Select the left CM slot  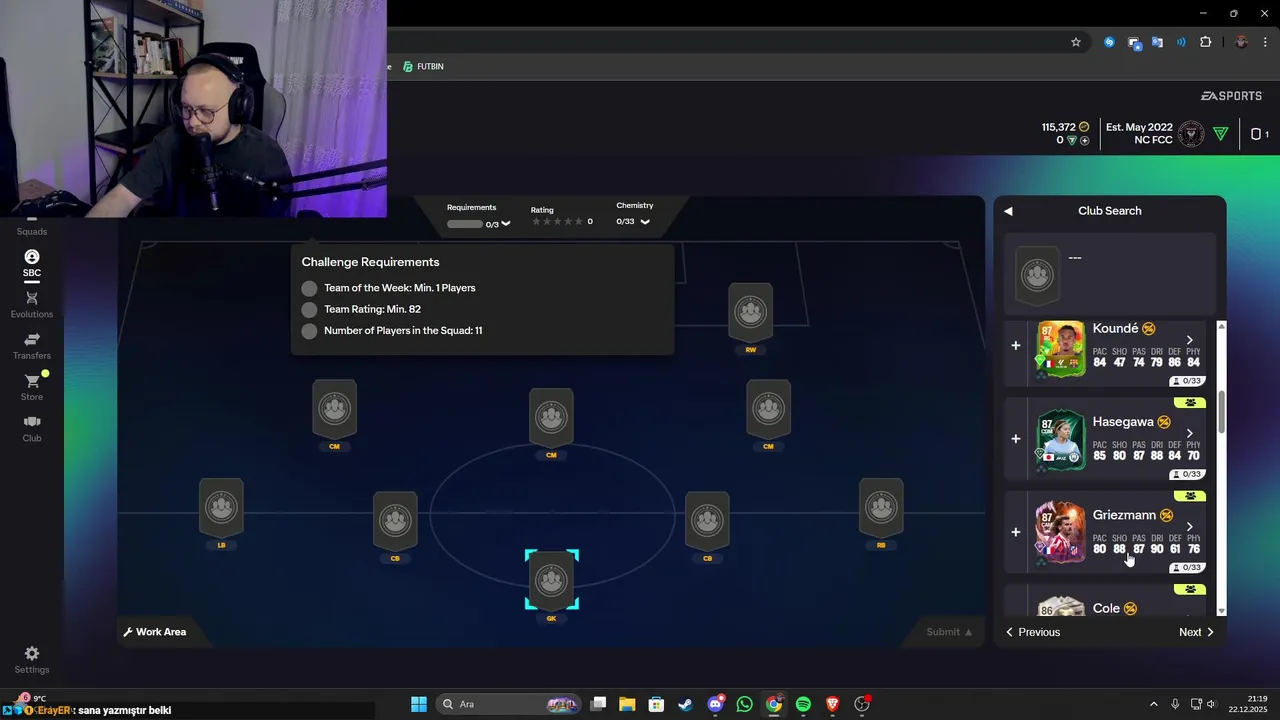[334, 408]
